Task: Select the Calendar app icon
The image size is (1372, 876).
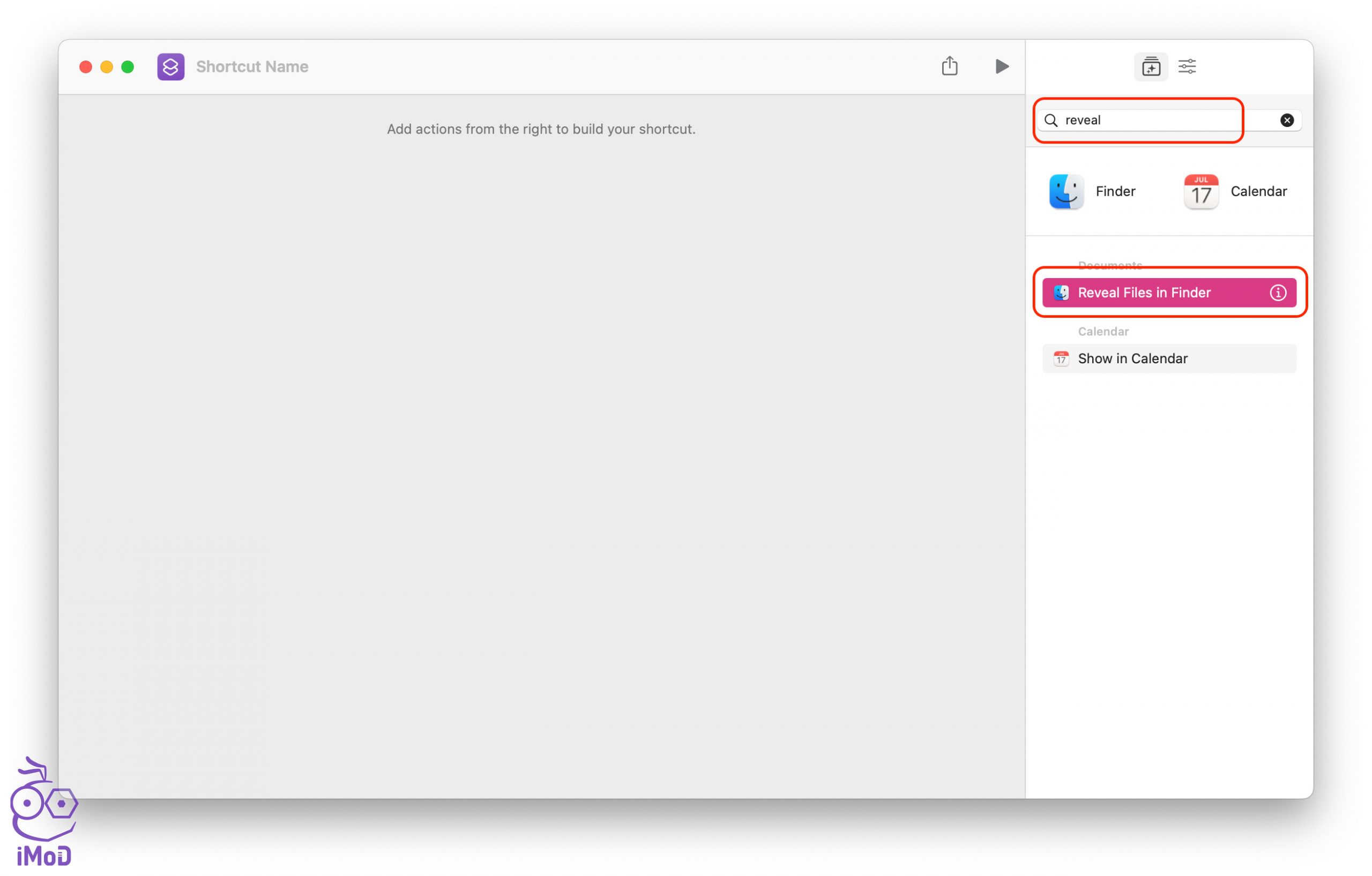Action: pyautogui.click(x=1200, y=191)
